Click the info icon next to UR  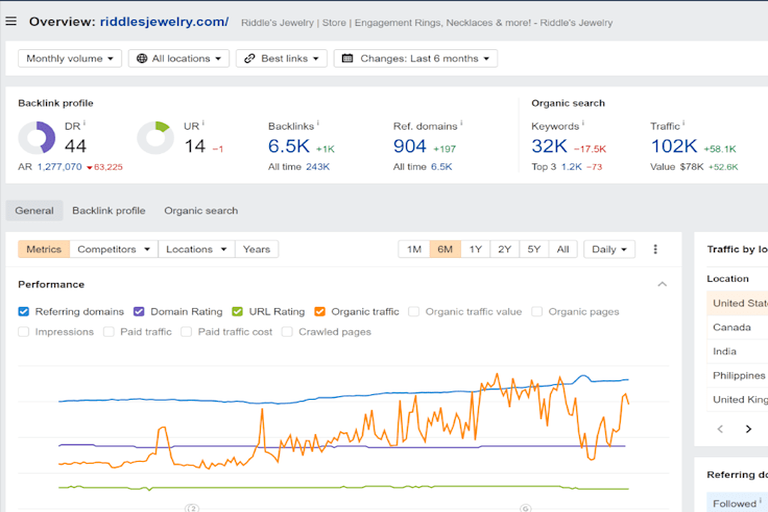pyautogui.click(x=203, y=123)
